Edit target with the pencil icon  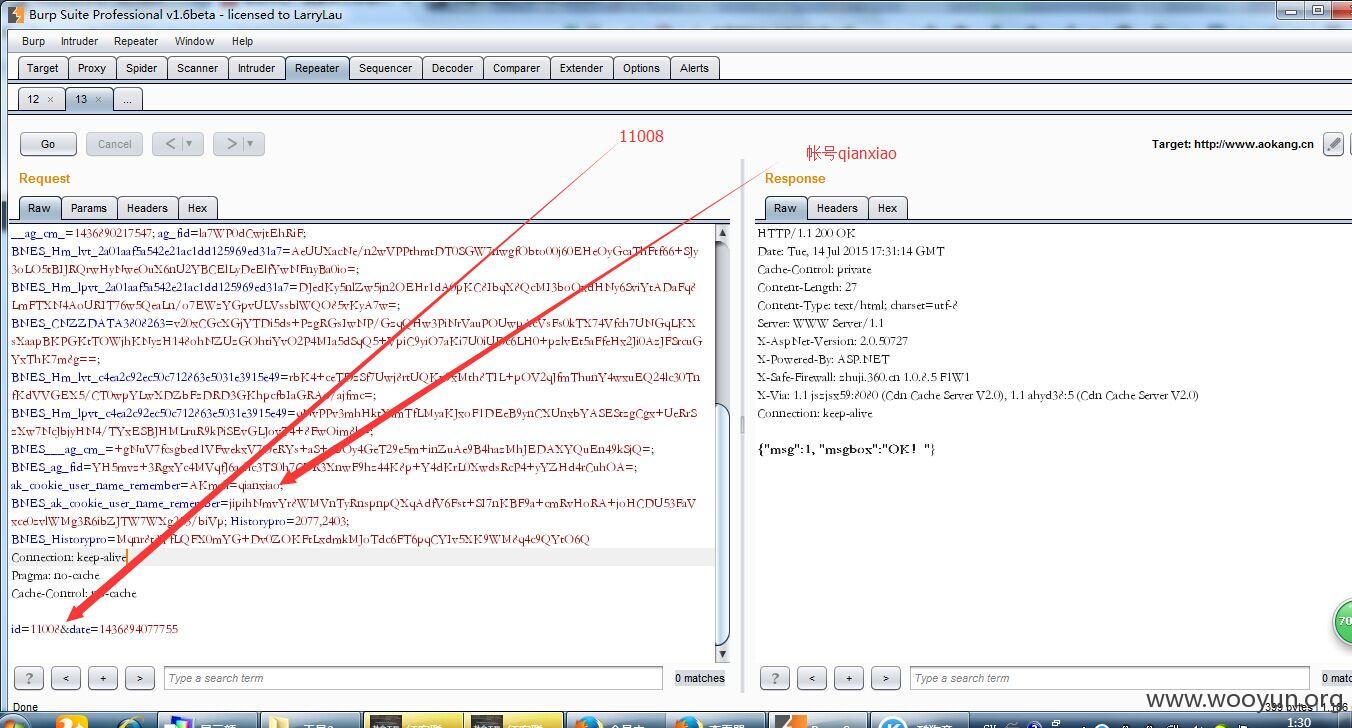pyautogui.click(x=1333, y=144)
